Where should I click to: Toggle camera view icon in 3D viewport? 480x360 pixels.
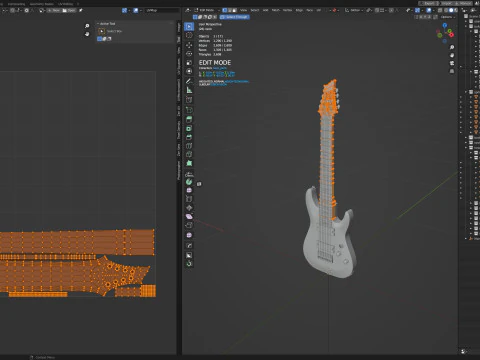pos(452,63)
